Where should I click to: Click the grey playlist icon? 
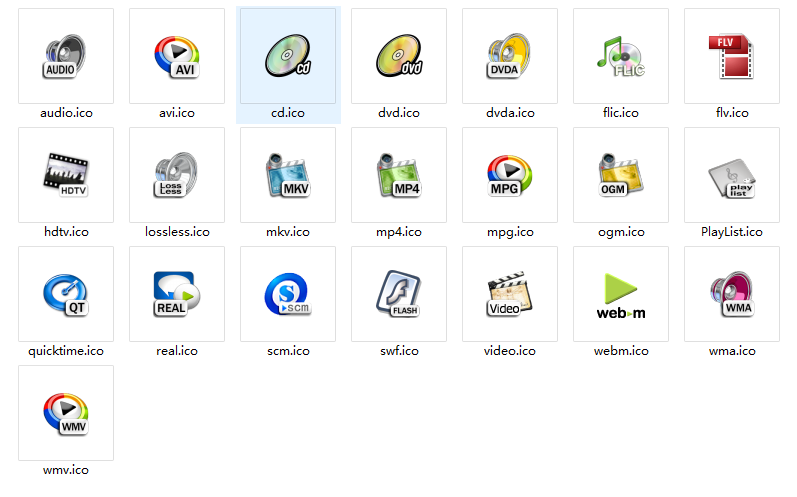732,178
